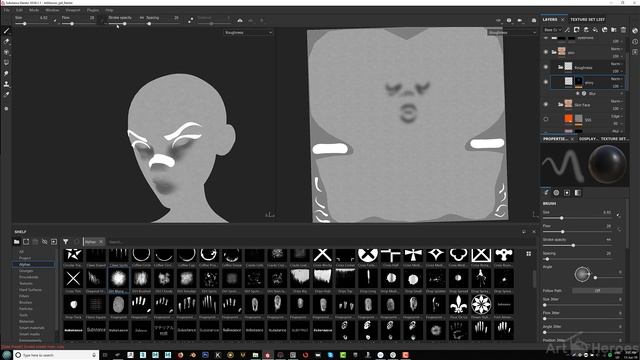Open shelf folder view icon

point(17,242)
